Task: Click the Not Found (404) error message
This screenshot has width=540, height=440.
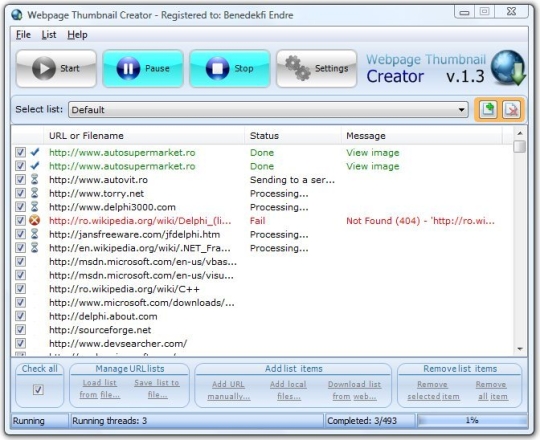Action: coord(420,221)
